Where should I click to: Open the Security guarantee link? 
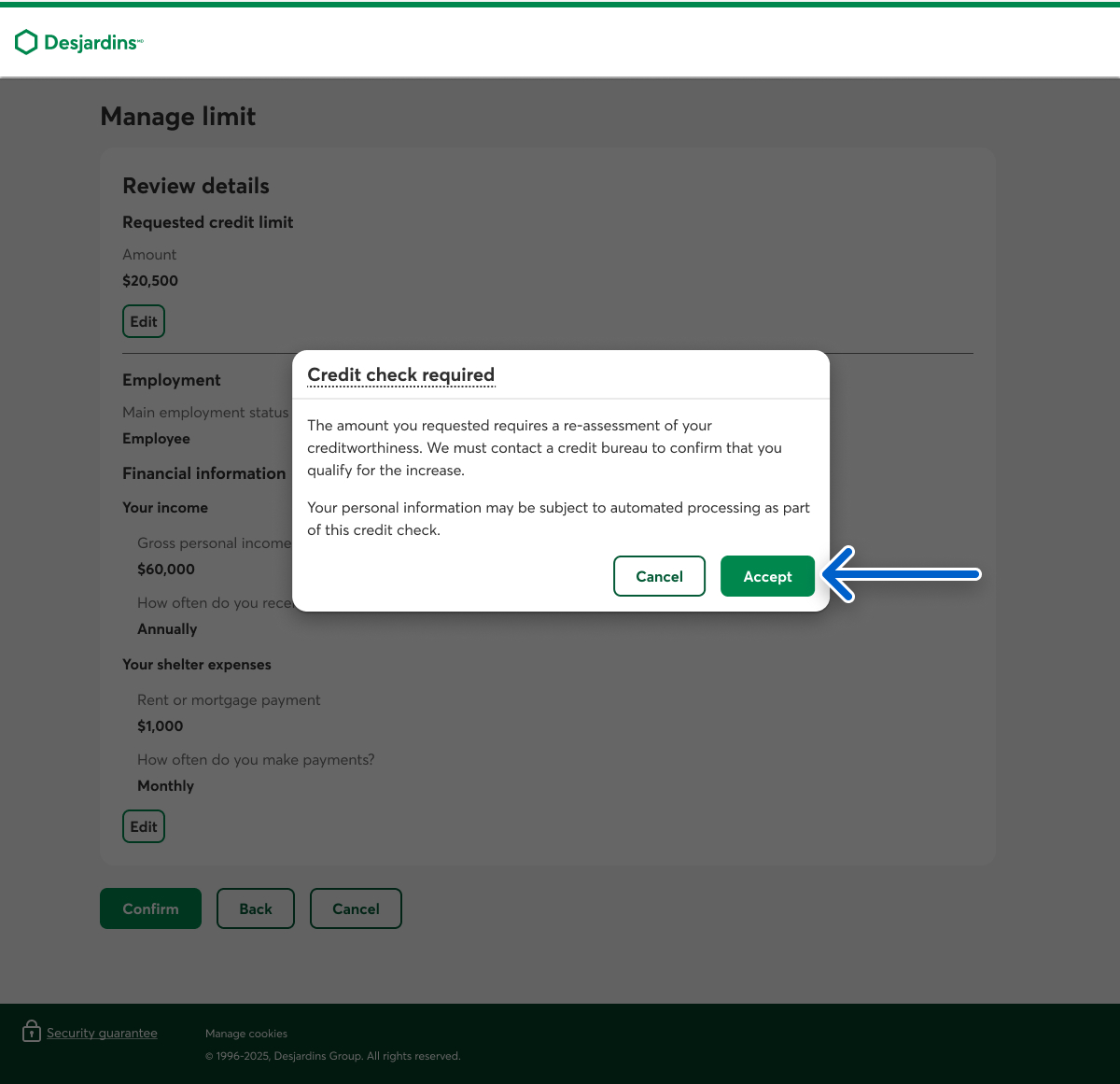102,1033
